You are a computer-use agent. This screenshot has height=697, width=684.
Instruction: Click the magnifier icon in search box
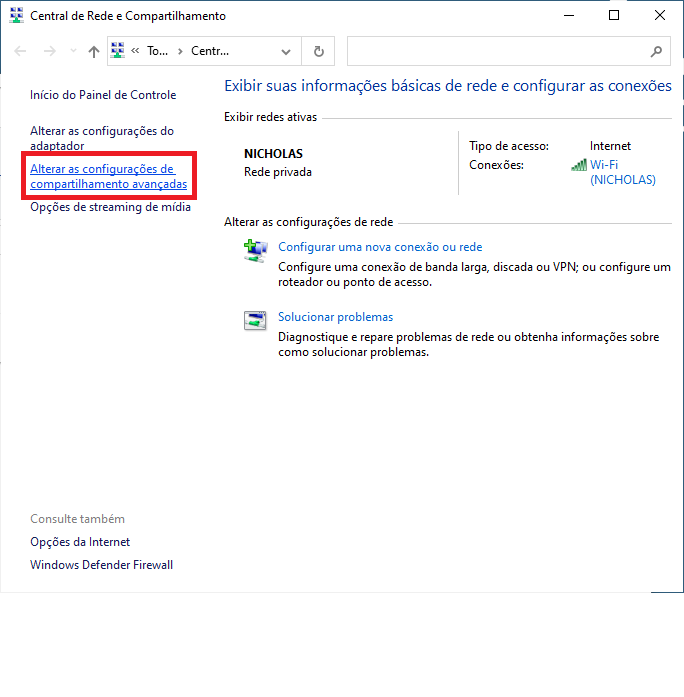click(x=656, y=51)
